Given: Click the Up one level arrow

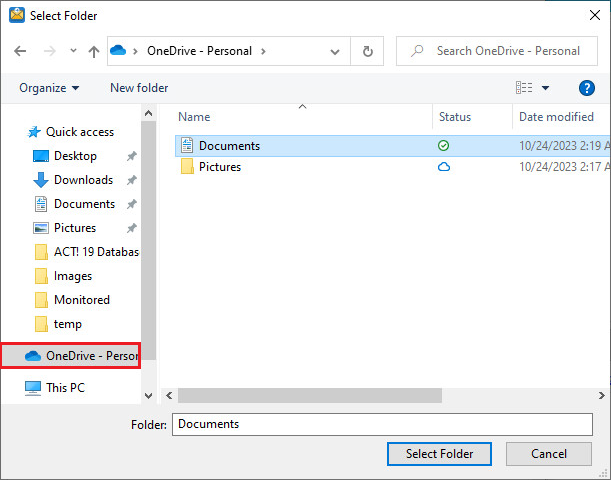Looking at the screenshot, I should [x=94, y=51].
